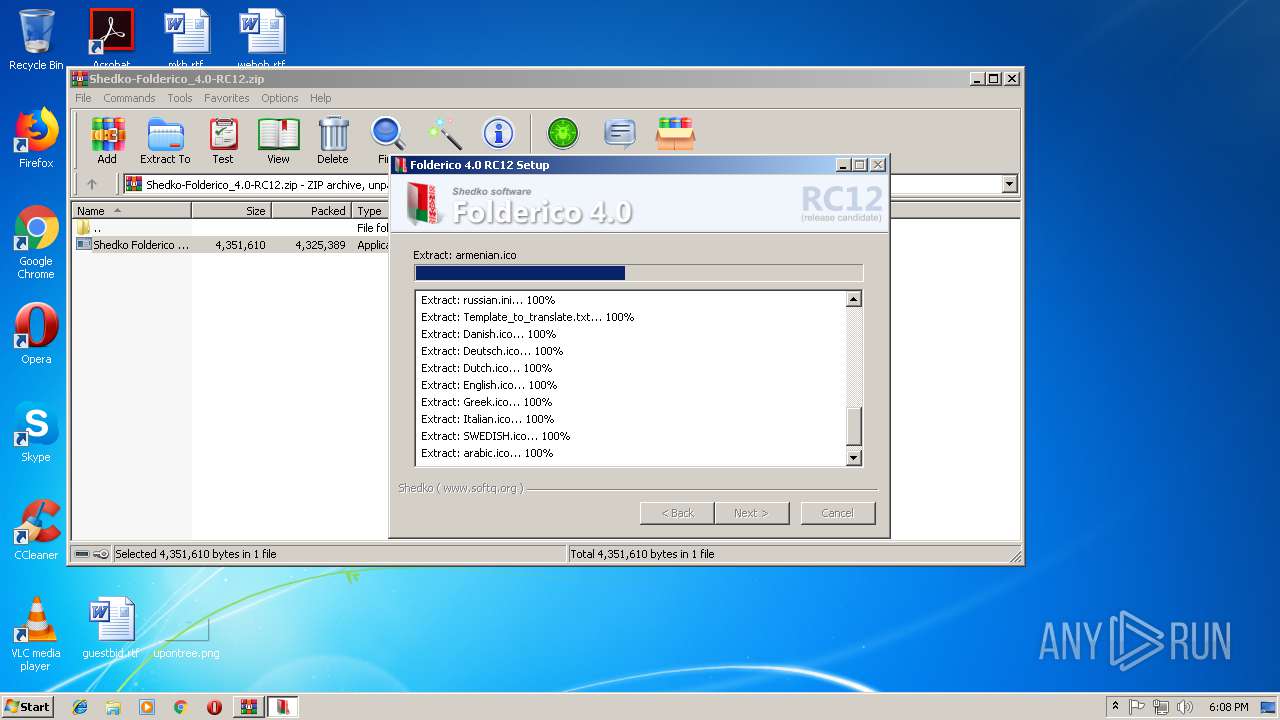Click the VirusScan green bug icon
This screenshot has height=720, width=1280.
tap(563, 133)
